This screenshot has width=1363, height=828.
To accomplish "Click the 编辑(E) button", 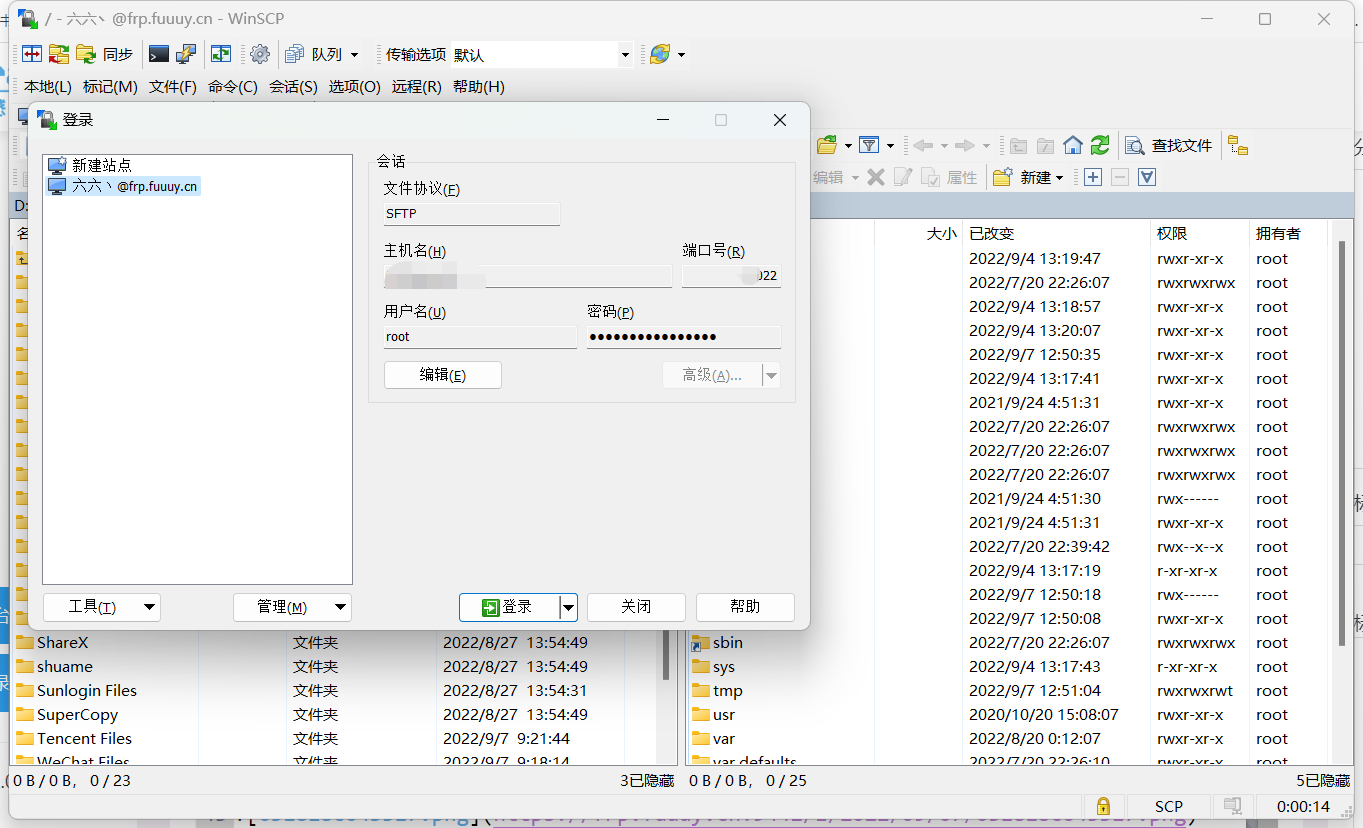I will click(442, 375).
